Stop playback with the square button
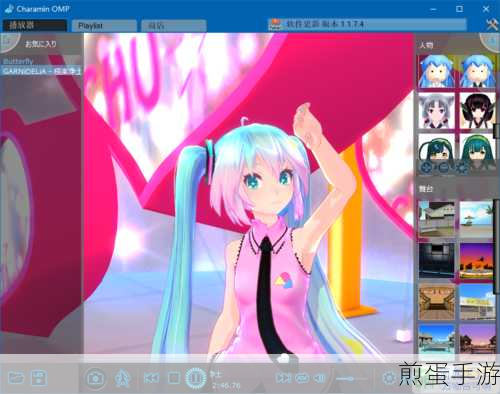The width and height of the screenshot is (500, 394). (174, 378)
